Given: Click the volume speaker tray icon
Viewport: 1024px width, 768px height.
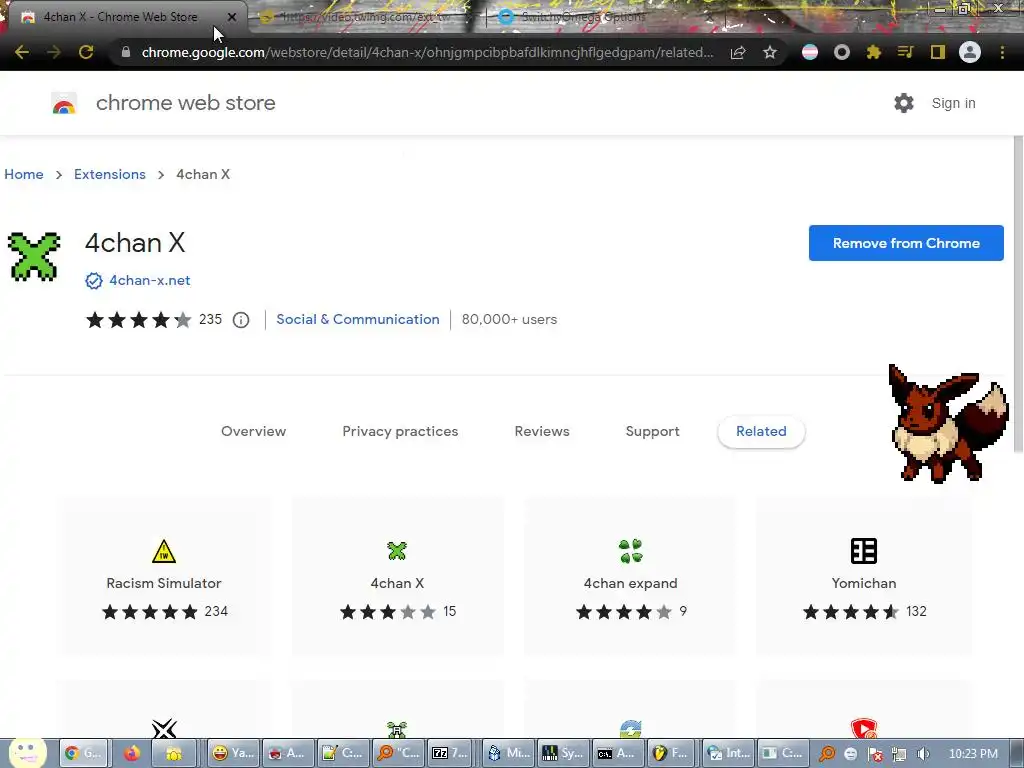Looking at the screenshot, I should point(923,754).
